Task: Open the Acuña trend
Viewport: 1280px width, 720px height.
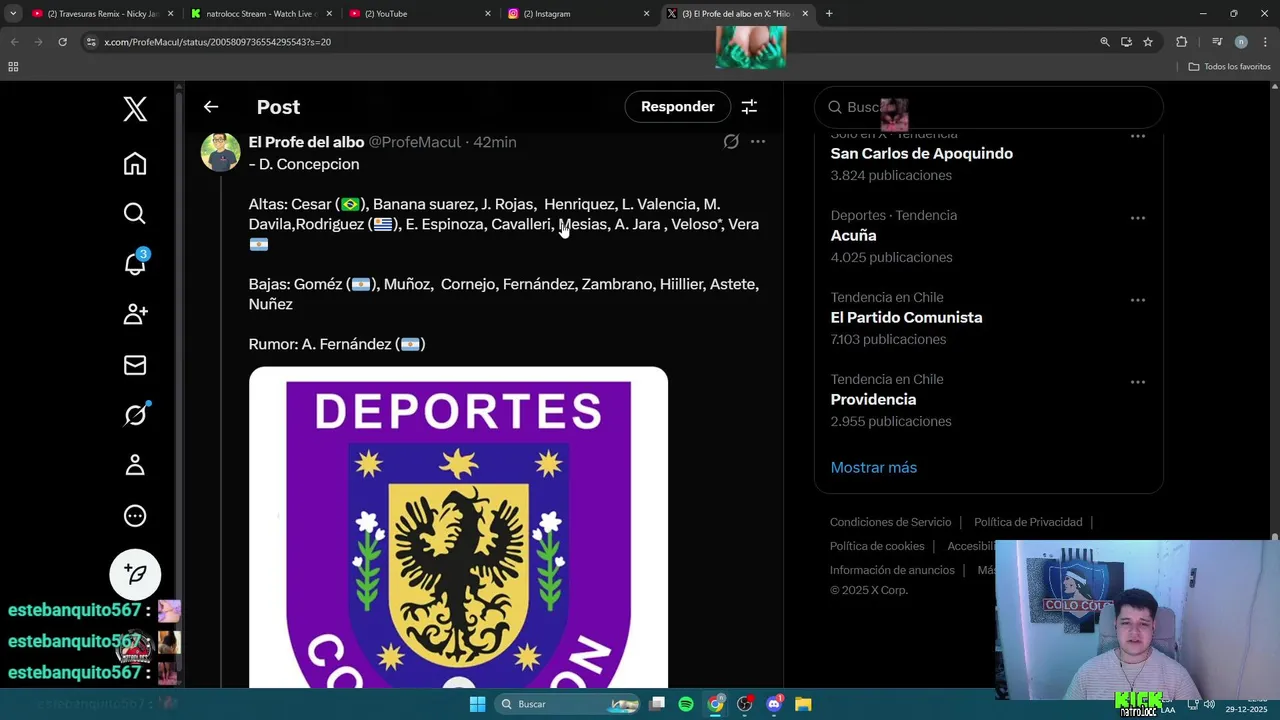Action: click(853, 236)
